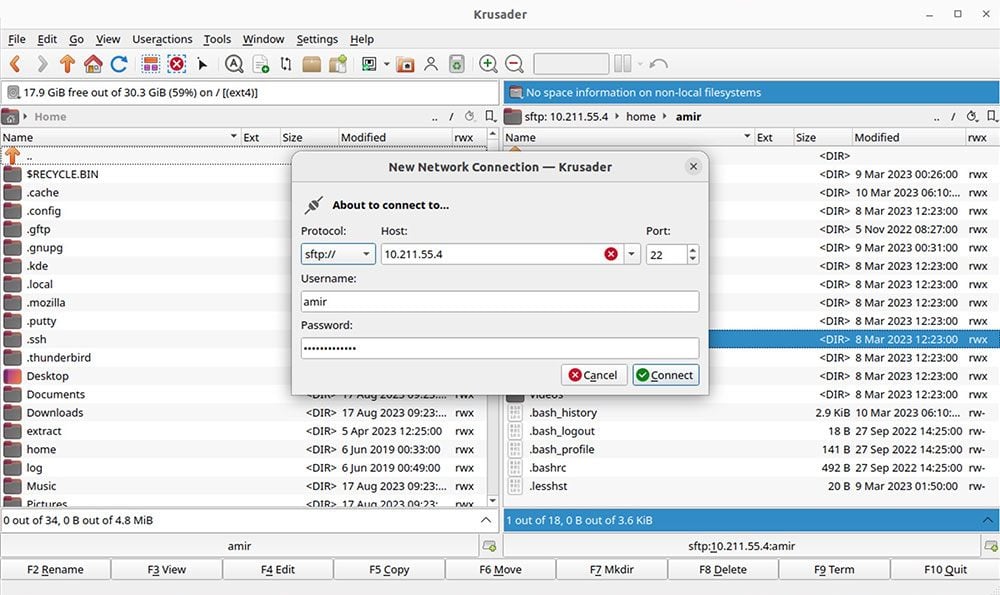
Task: Reload the panel with the refresh icon
Action: [119, 64]
